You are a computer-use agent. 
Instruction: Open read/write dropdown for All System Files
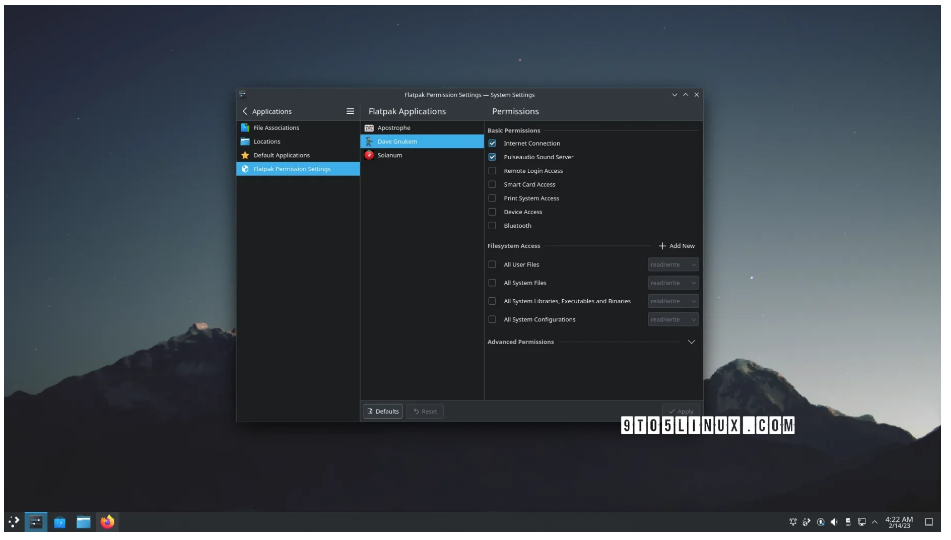pyautogui.click(x=673, y=283)
